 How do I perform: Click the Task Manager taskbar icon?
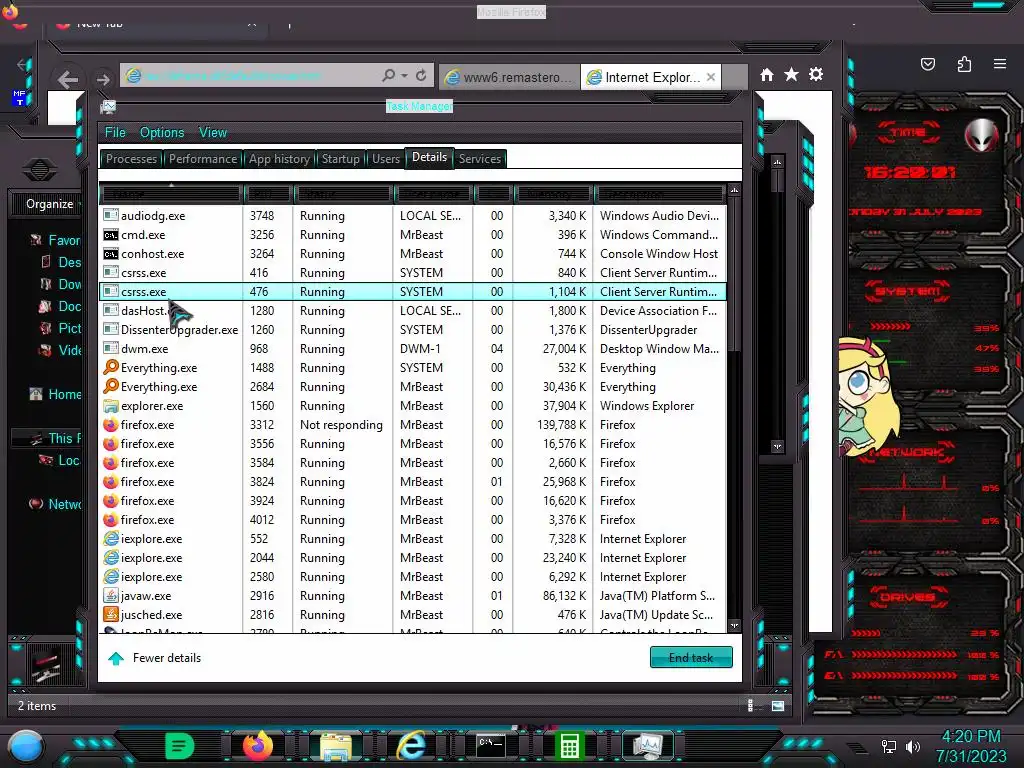647,746
